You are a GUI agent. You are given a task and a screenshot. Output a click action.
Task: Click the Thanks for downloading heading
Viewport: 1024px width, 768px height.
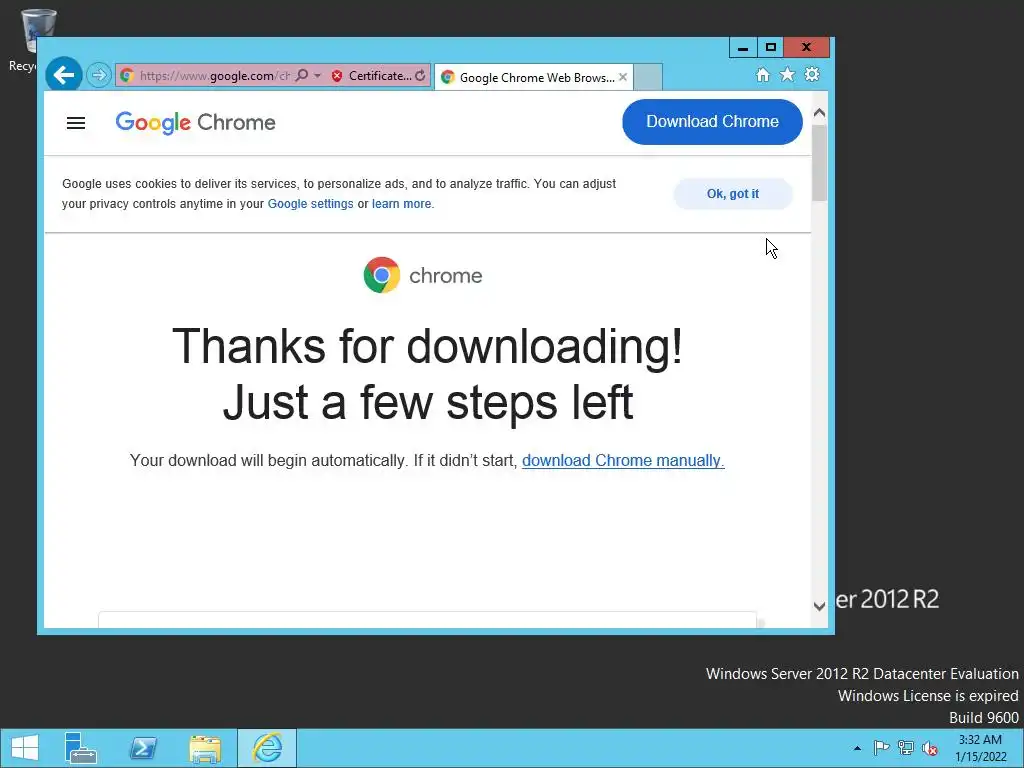tap(428, 374)
